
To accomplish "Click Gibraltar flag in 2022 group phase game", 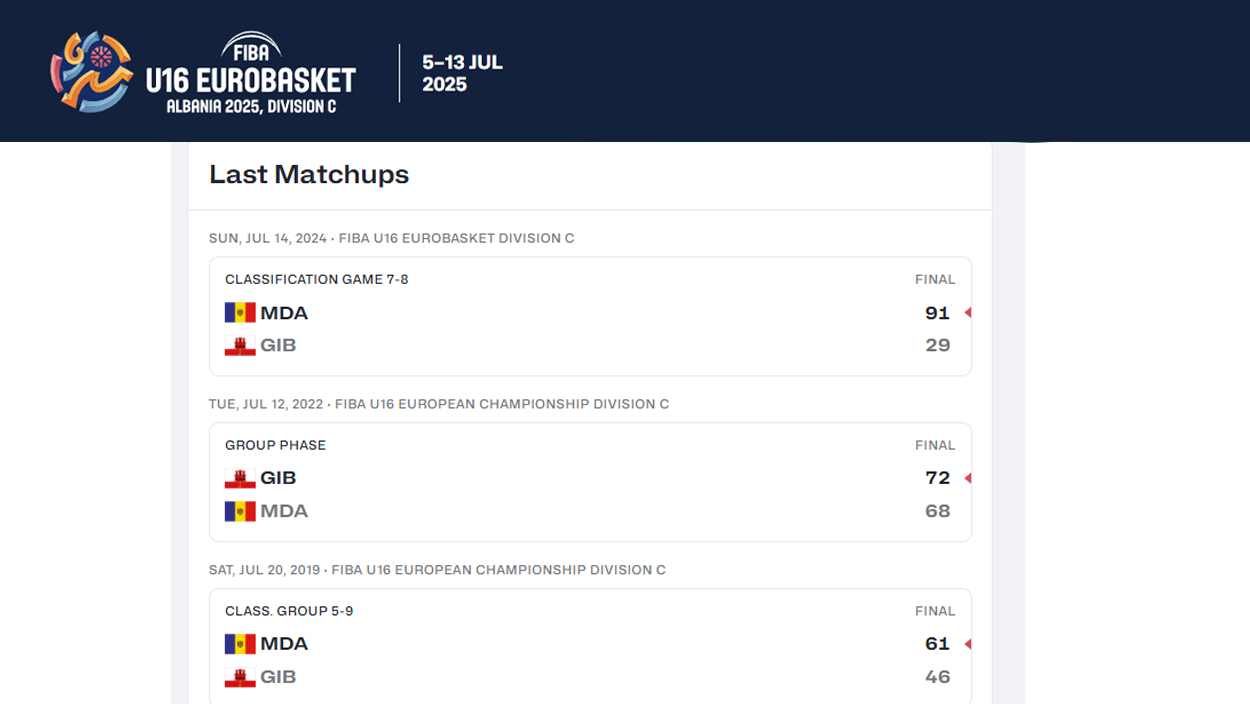I will 240,479.
